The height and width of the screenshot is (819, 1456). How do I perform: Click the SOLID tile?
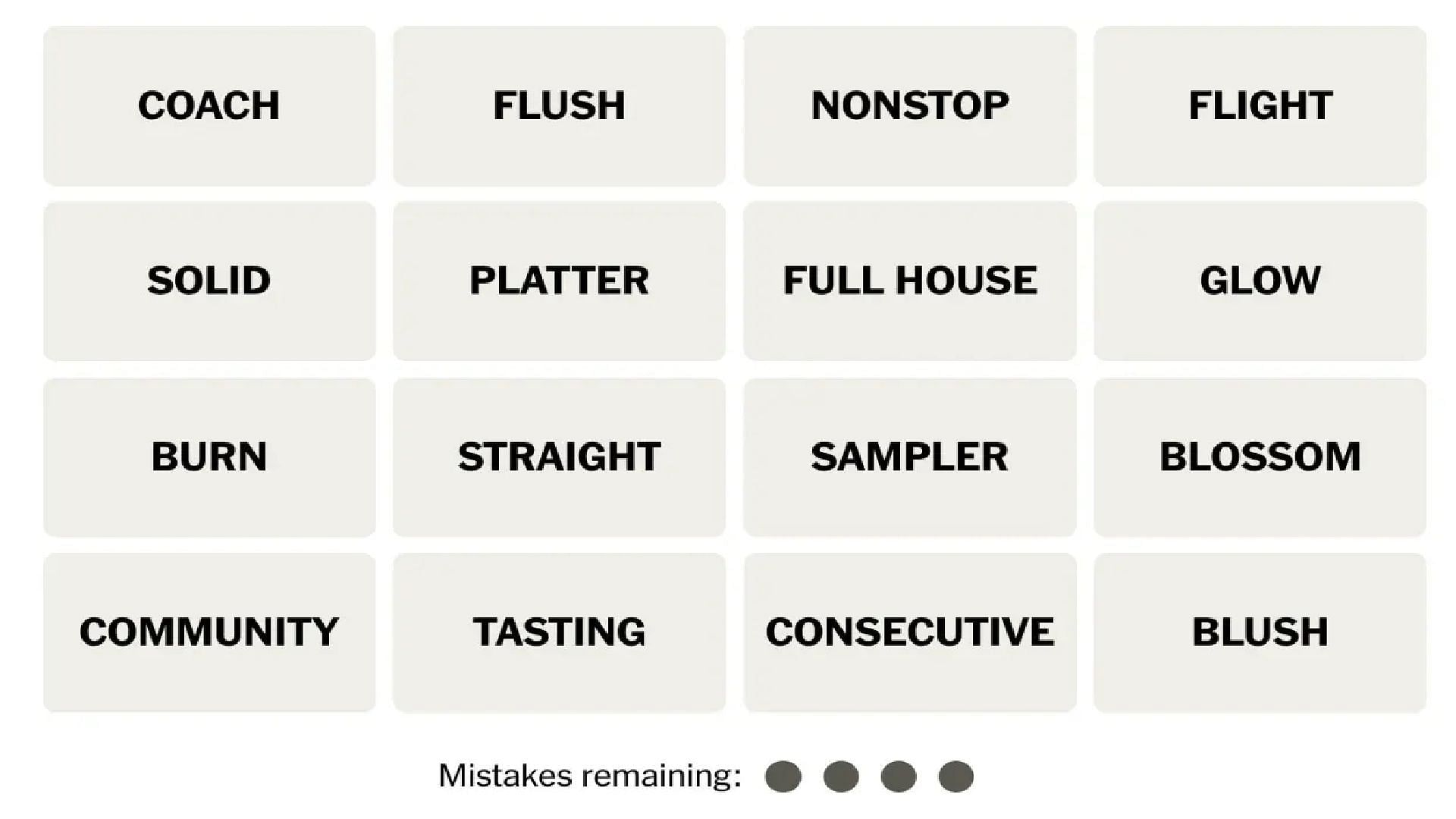pos(209,280)
